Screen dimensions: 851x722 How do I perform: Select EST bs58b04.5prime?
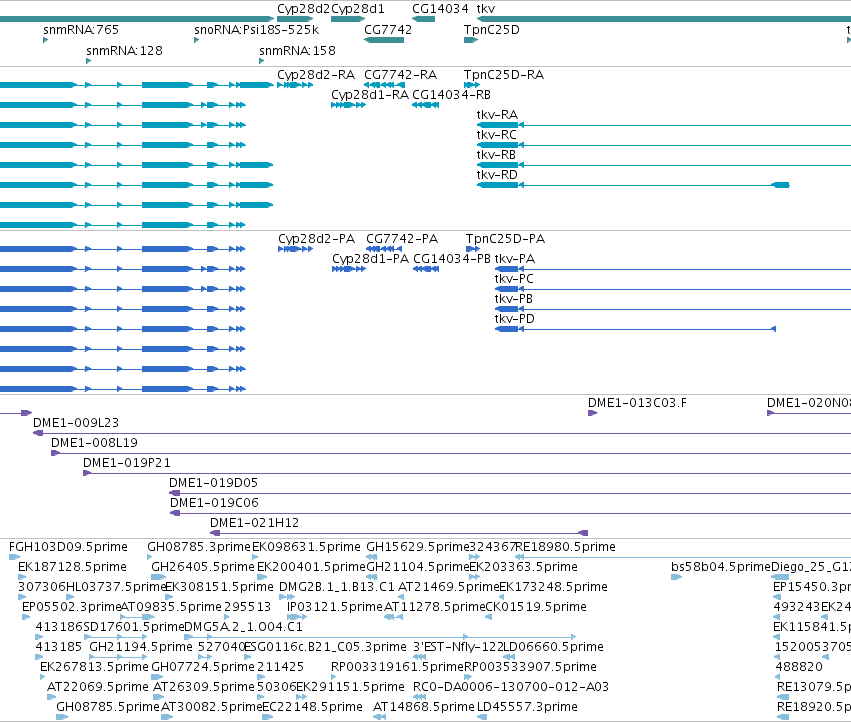[721, 567]
